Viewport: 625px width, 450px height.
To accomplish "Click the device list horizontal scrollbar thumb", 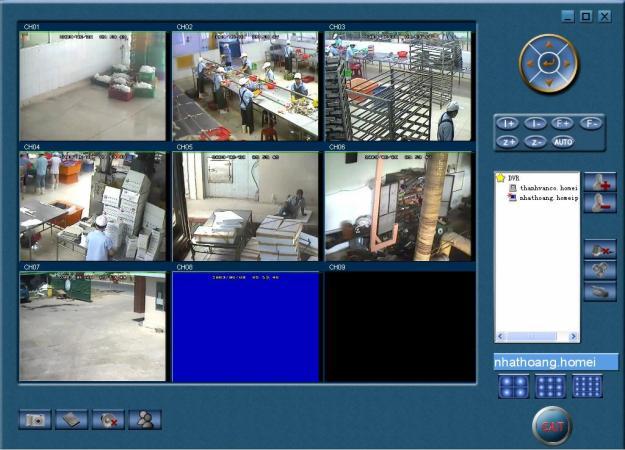I will (531, 336).
